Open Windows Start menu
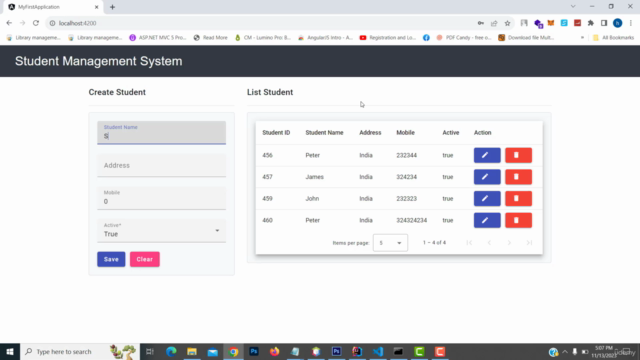This screenshot has height=360, width=640. click(10, 351)
